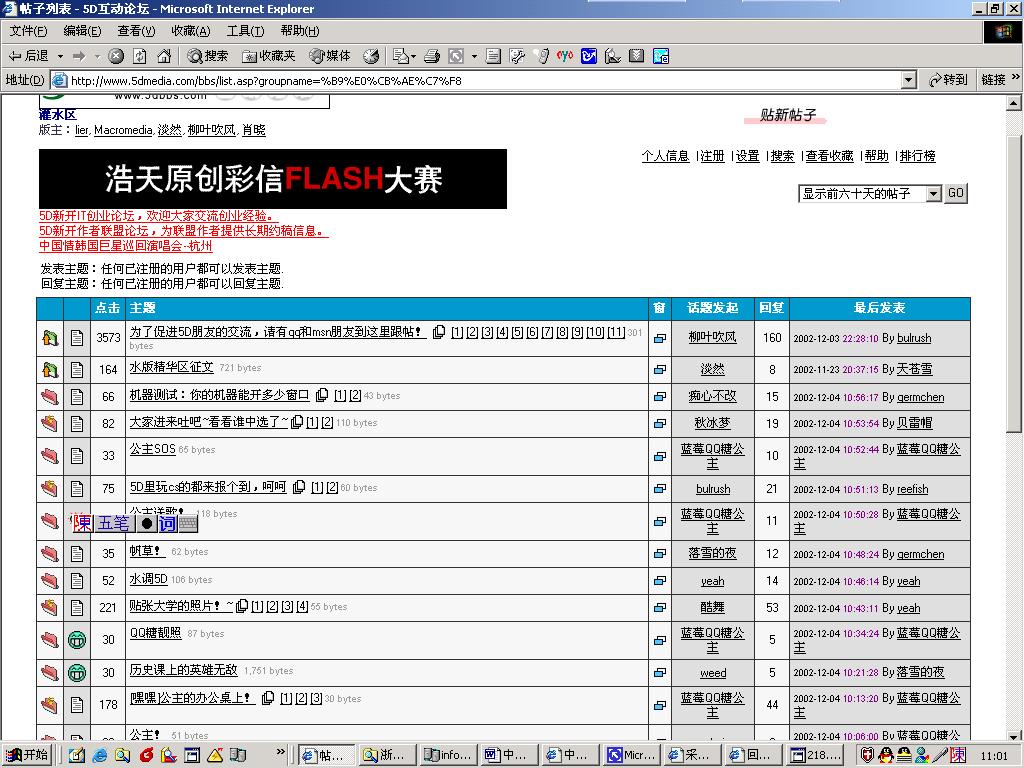Viewport: 1024px width, 768px height.
Task: Open the Back button history dropdown arrow
Action: tap(60, 56)
